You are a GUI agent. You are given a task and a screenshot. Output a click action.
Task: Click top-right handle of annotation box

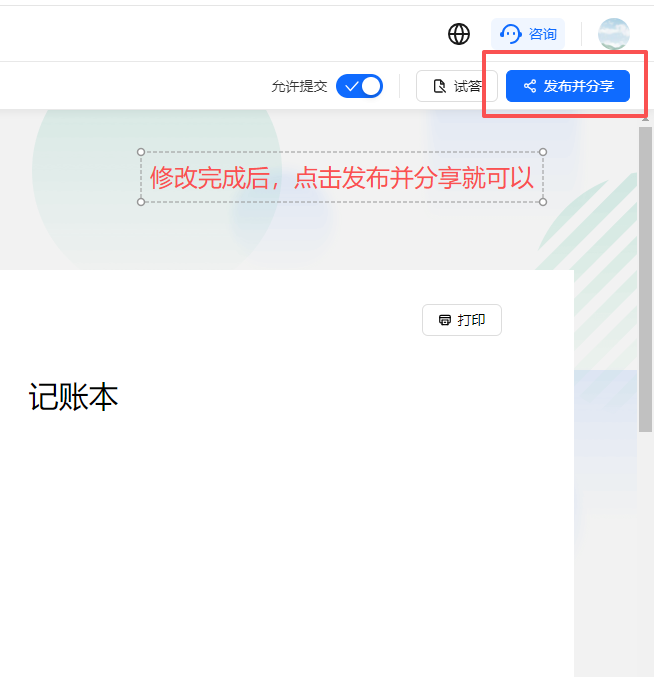543,152
